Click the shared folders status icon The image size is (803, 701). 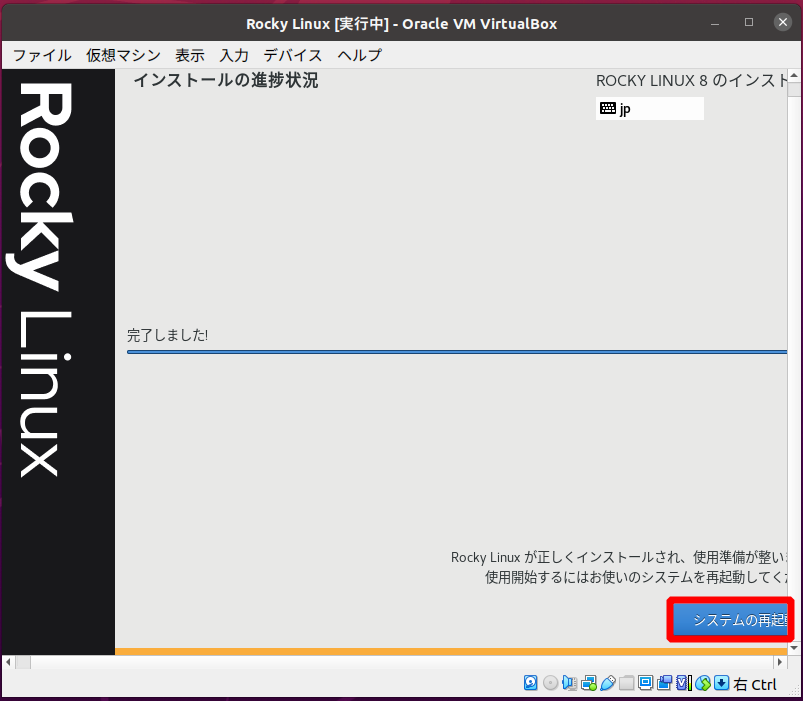pos(627,683)
